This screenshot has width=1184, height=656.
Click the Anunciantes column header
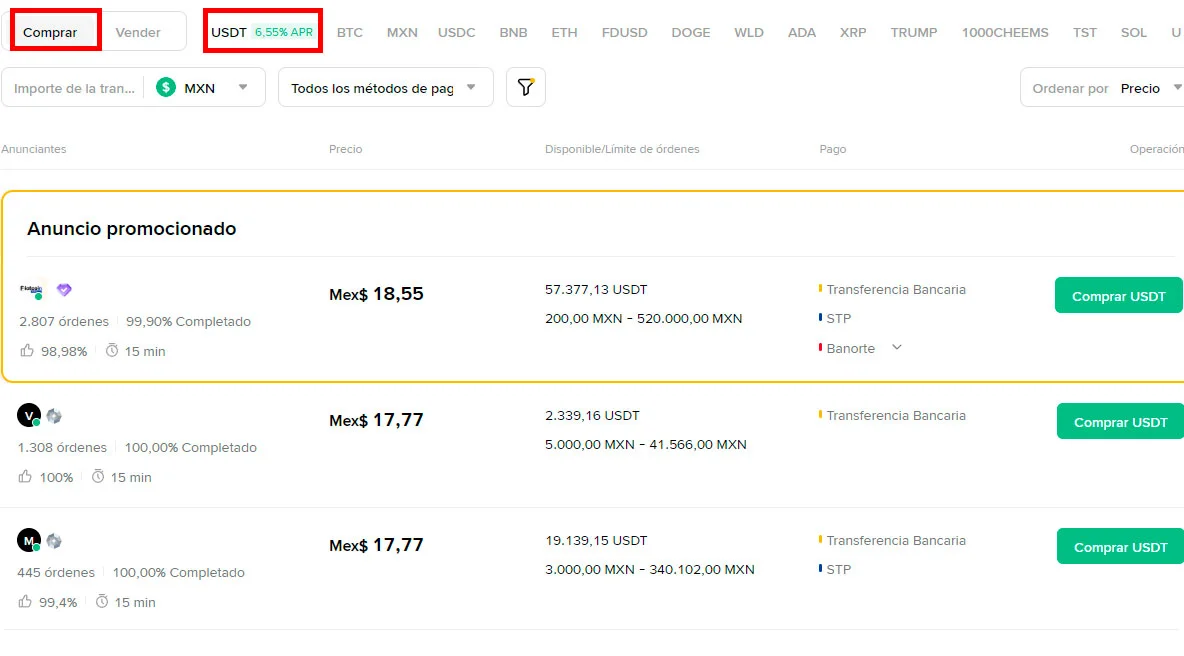pos(34,149)
